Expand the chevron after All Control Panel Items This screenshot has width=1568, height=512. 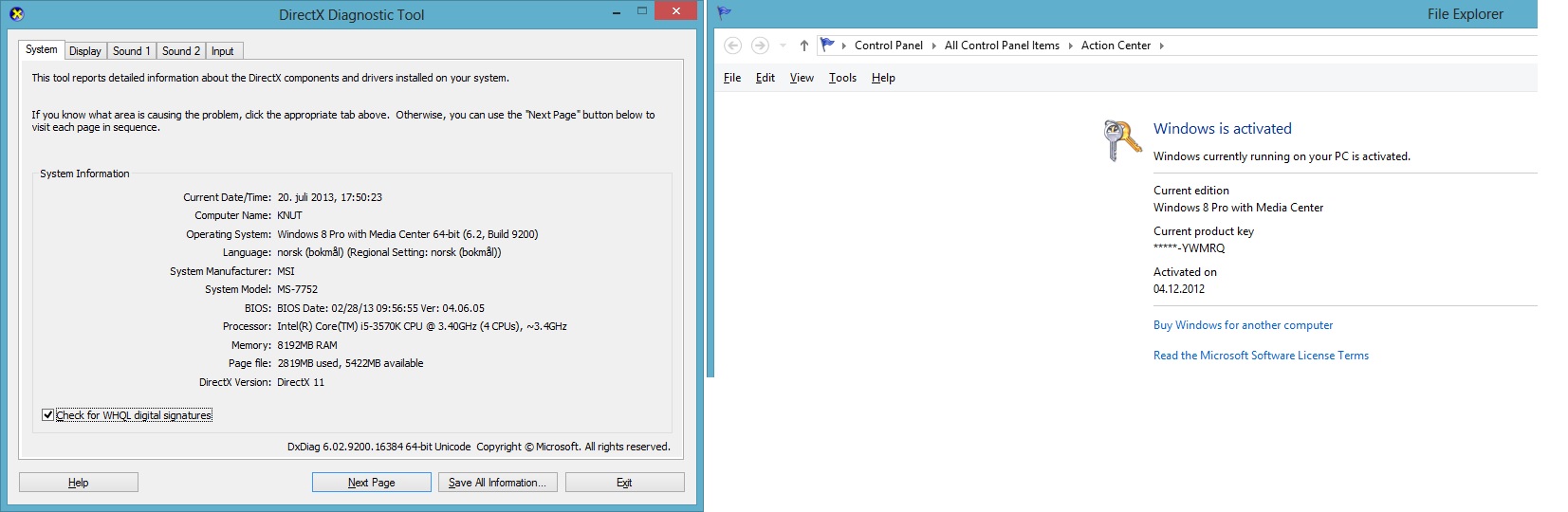(1070, 46)
